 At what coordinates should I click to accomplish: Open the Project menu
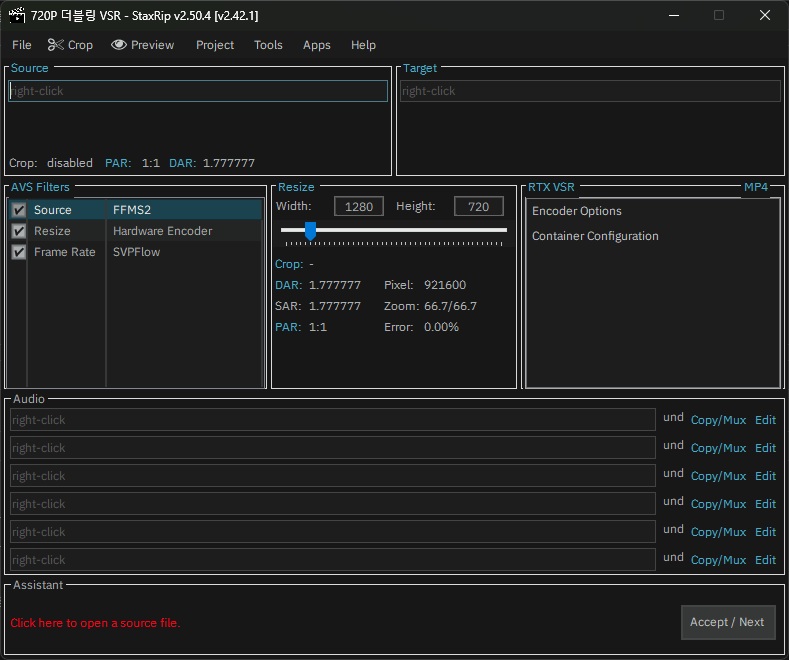pyautogui.click(x=215, y=45)
